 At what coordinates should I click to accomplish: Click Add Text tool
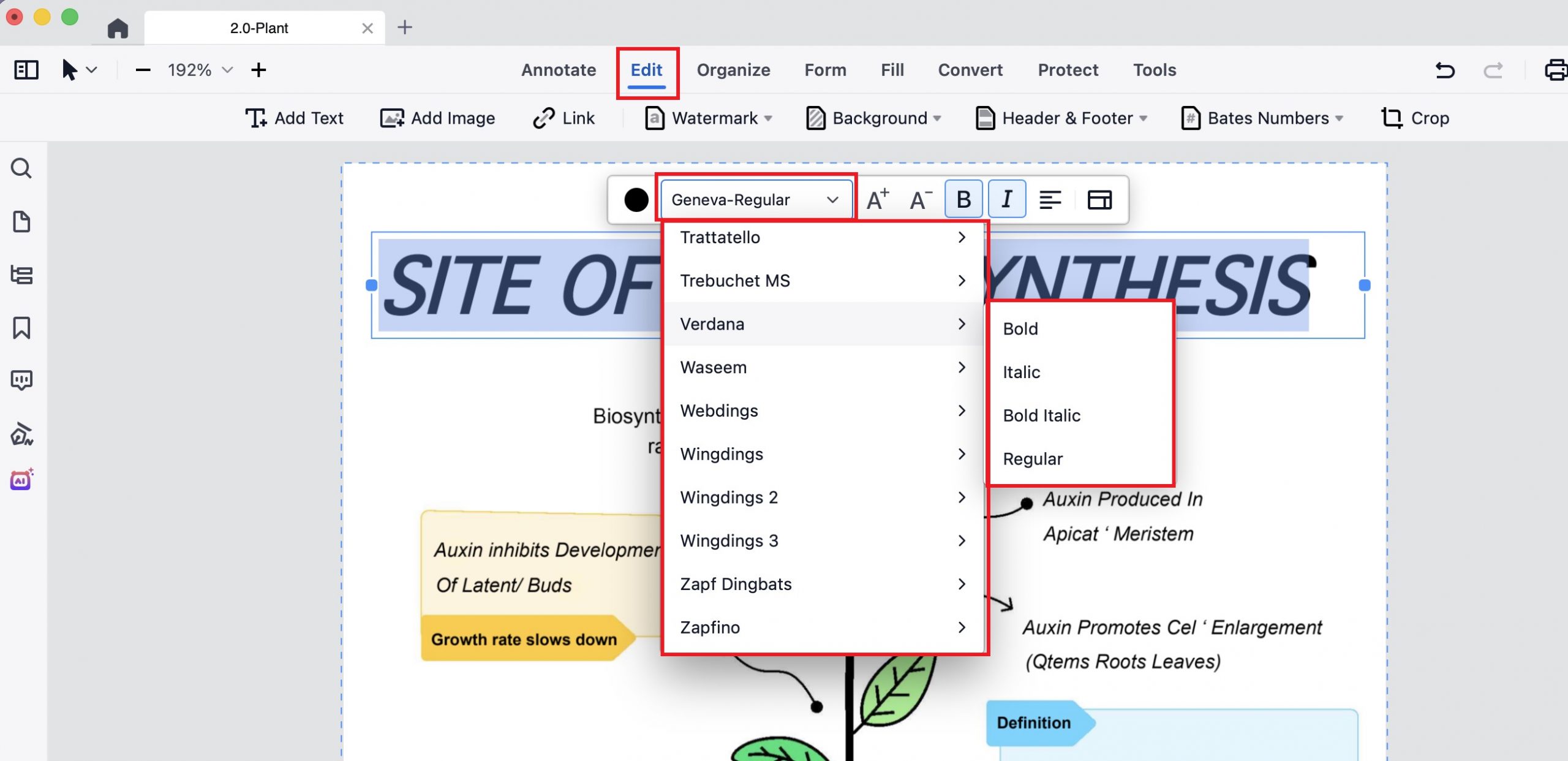(x=294, y=118)
